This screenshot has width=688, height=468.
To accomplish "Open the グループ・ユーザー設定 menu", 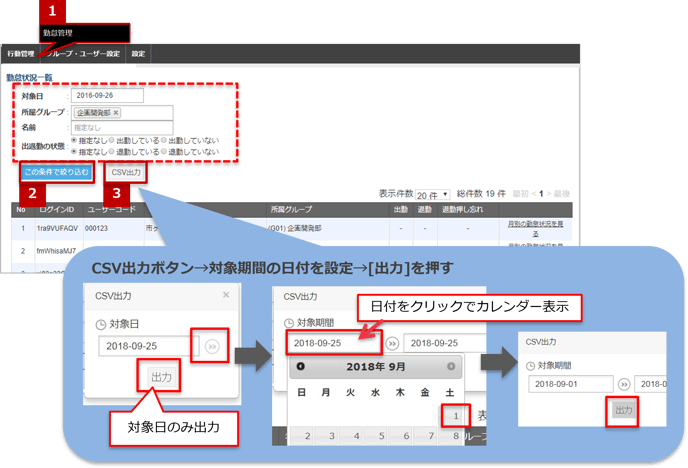I will click(83, 54).
